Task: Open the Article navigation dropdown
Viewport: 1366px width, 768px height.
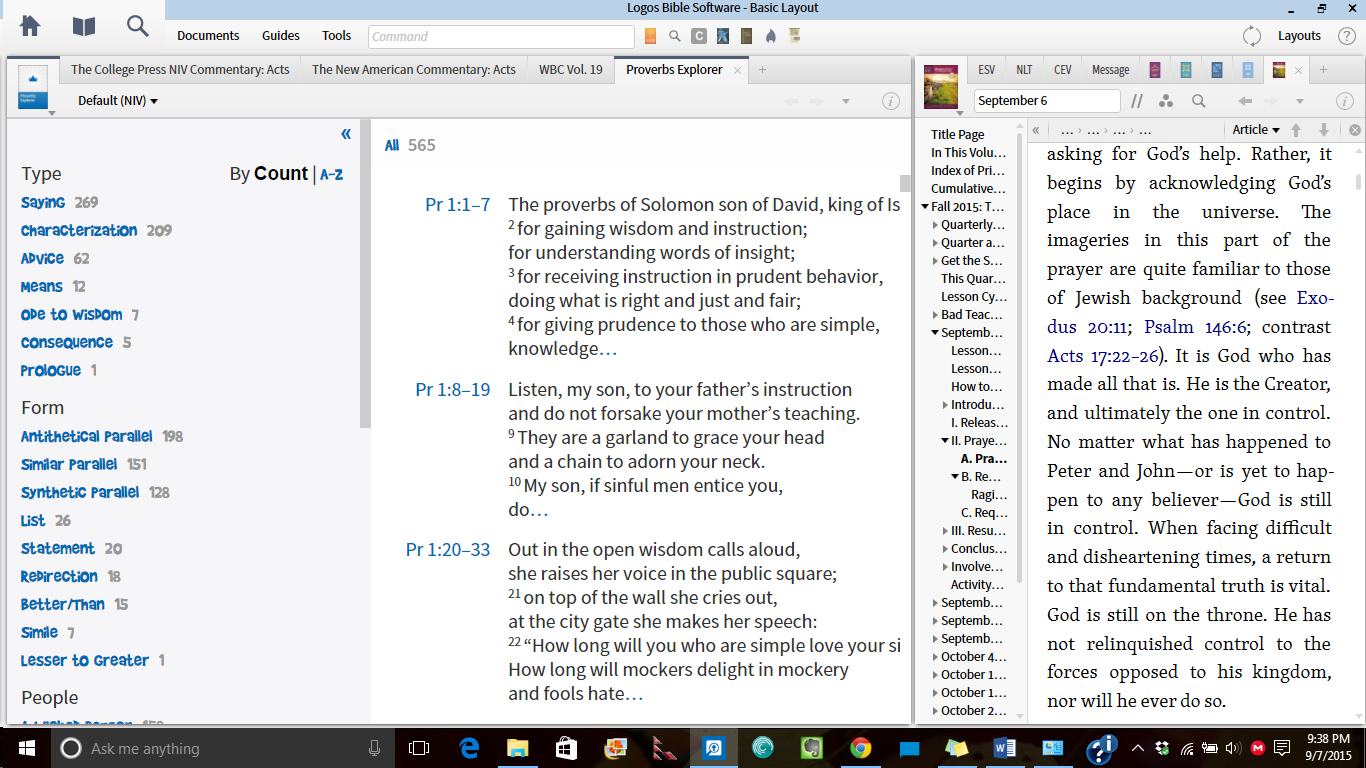Action: pyautogui.click(x=1256, y=130)
